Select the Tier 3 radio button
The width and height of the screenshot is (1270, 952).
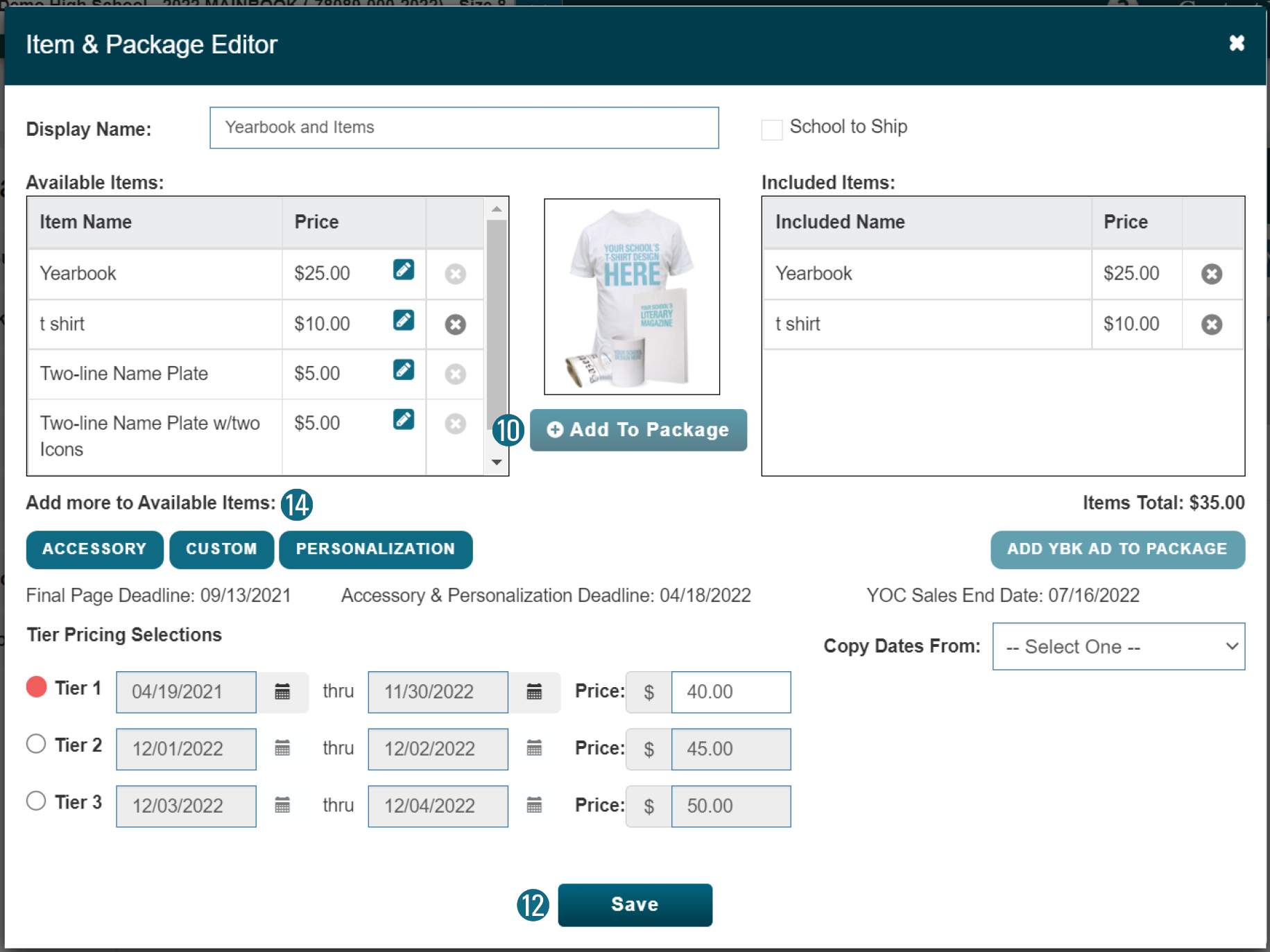click(36, 801)
